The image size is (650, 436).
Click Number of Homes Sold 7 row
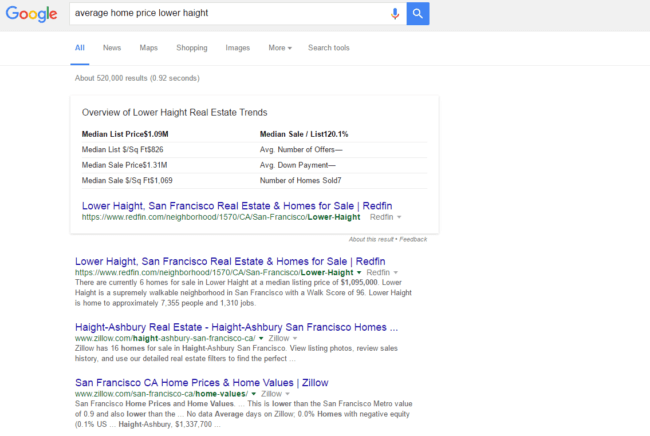pos(301,180)
